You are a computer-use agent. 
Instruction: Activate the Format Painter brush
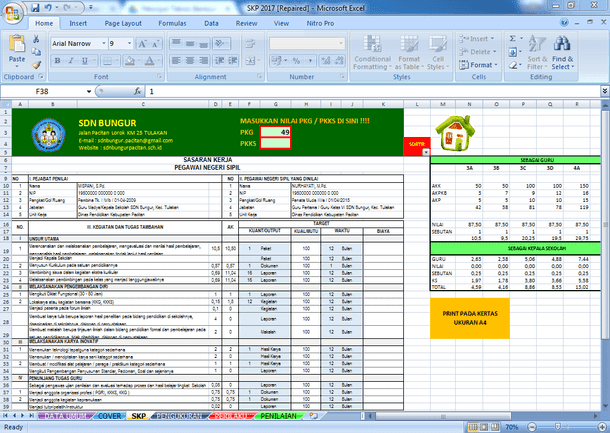click(x=36, y=65)
